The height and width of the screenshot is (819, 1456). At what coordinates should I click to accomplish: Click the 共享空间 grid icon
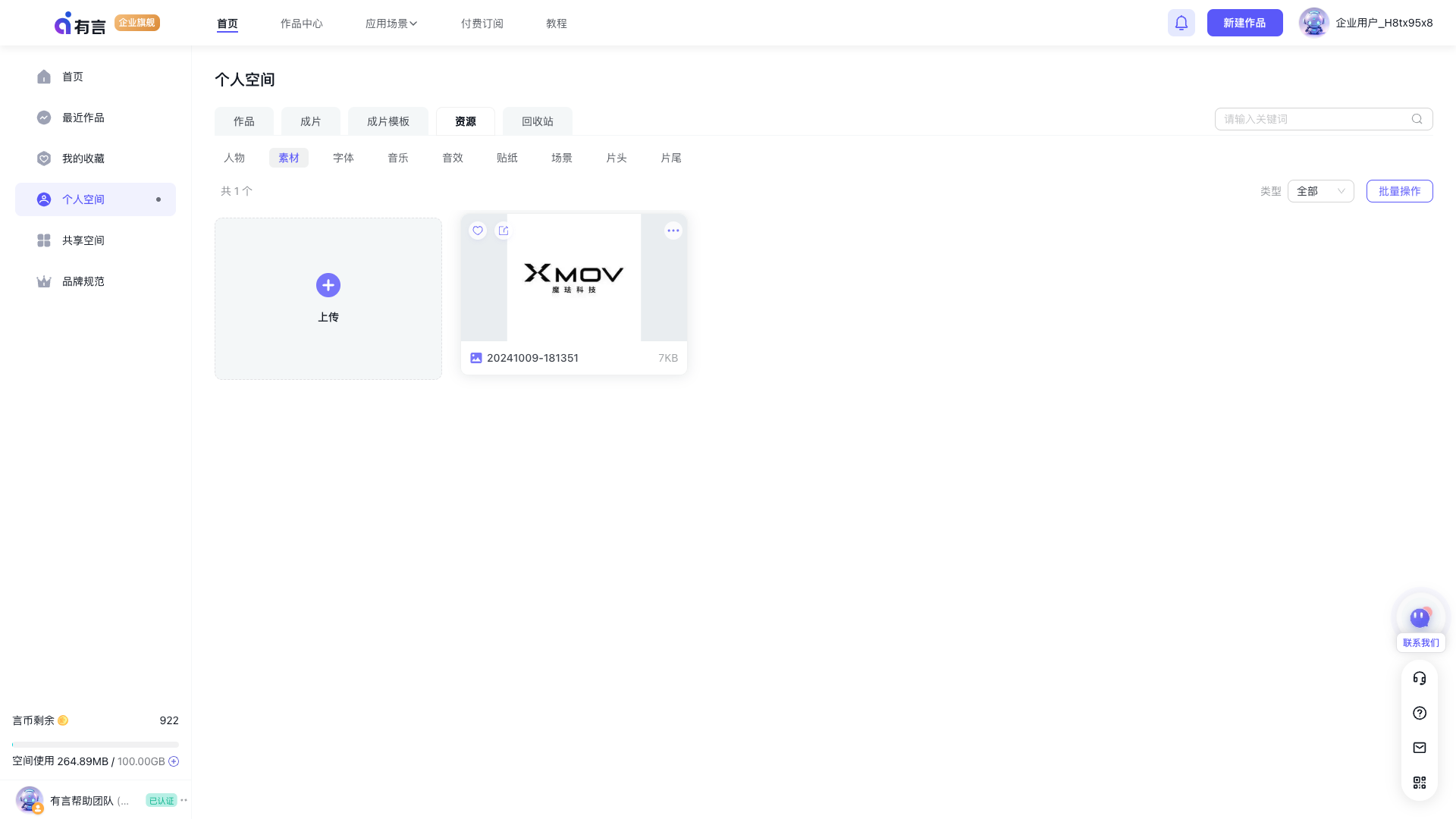pos(44,240)
